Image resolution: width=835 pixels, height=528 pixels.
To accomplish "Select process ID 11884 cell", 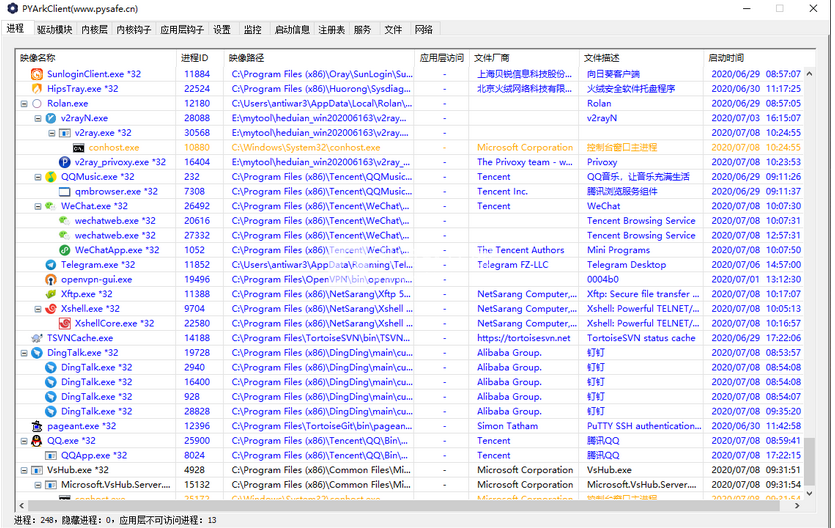I will [x=197, y=74].
